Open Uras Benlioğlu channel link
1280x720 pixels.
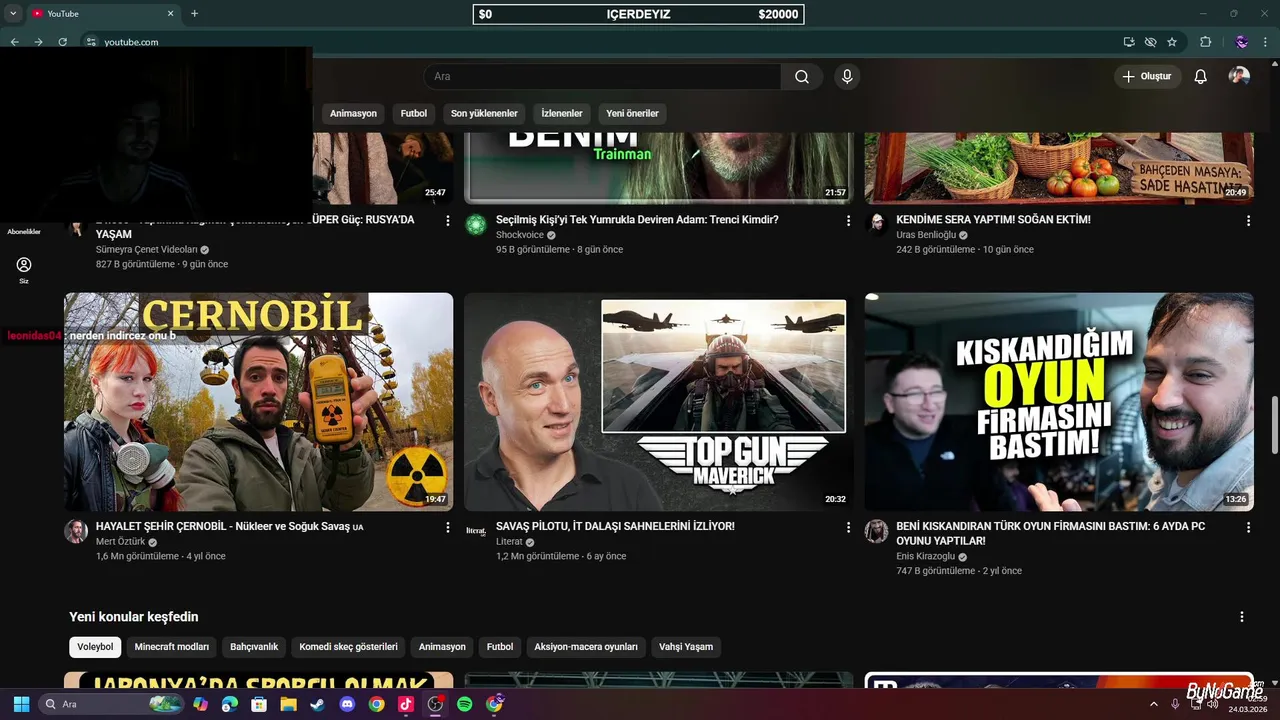(x=926, y=235)
